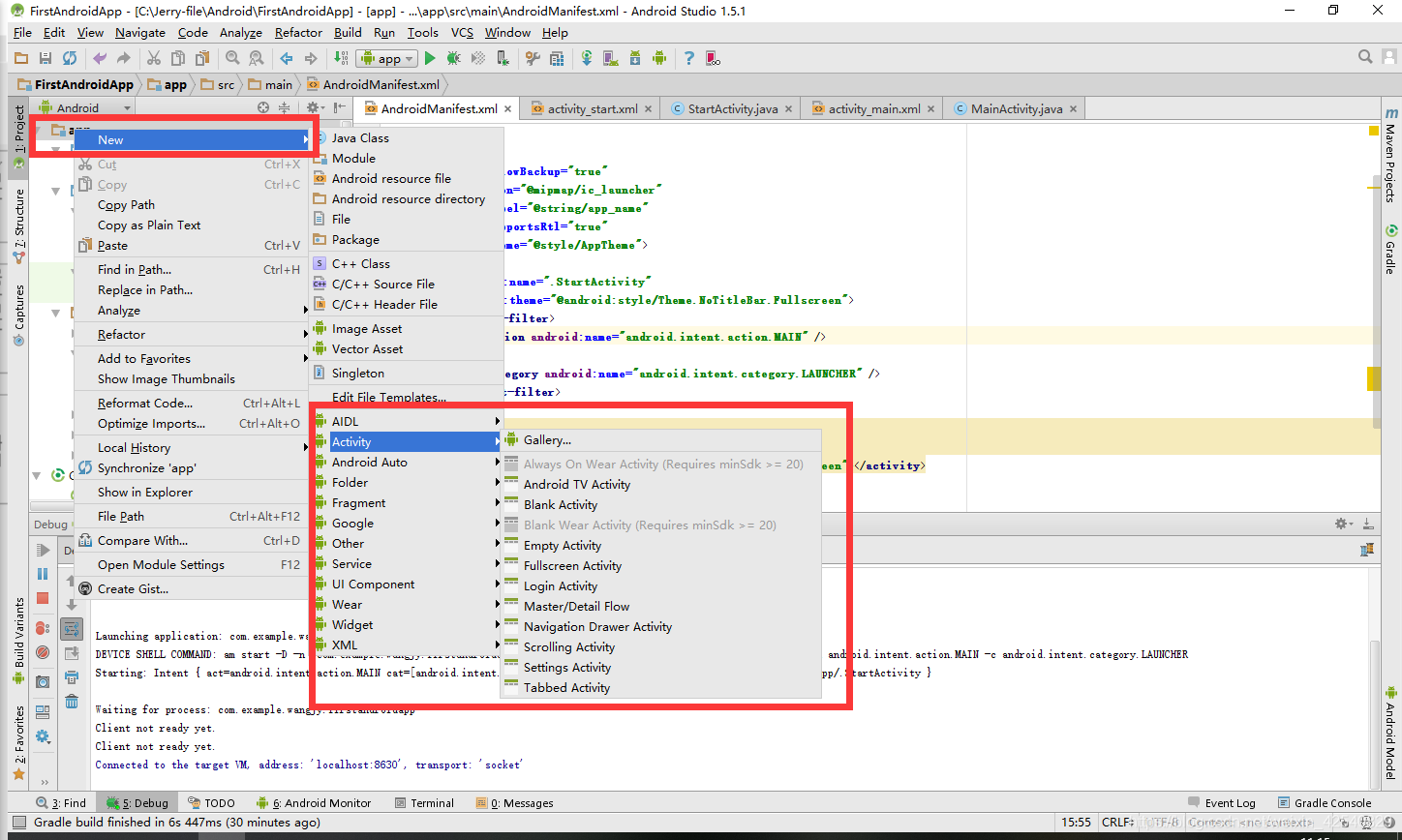Expand the Local History submenu
1402x840 pixels.
point(192,447)
